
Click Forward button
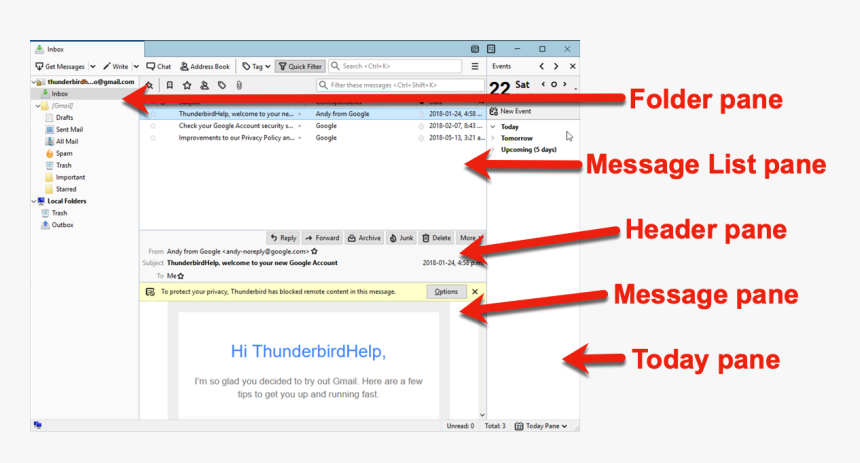(x=322, y=238)
